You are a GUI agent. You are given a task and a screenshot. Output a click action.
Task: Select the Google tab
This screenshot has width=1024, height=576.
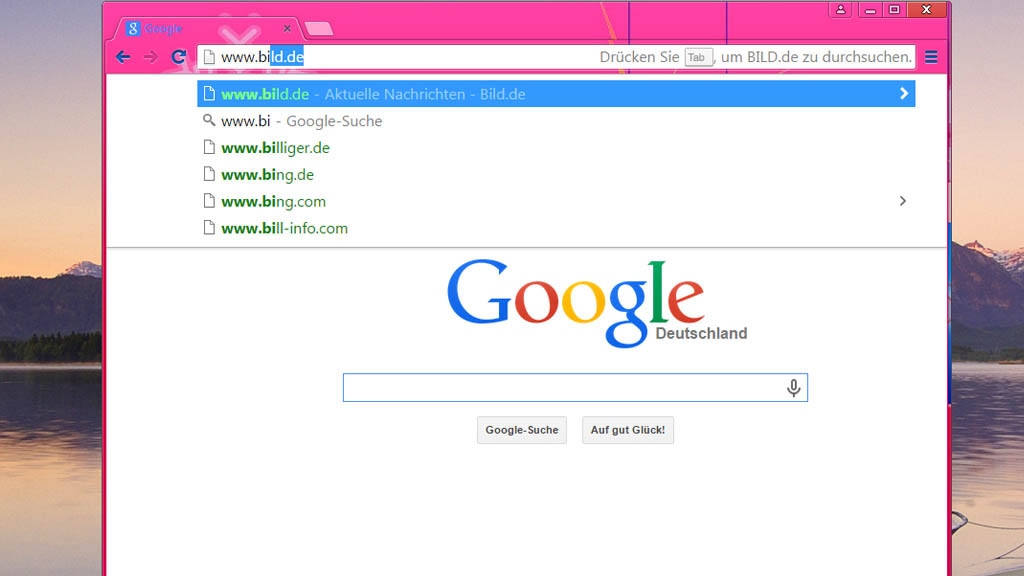point(206,29)
